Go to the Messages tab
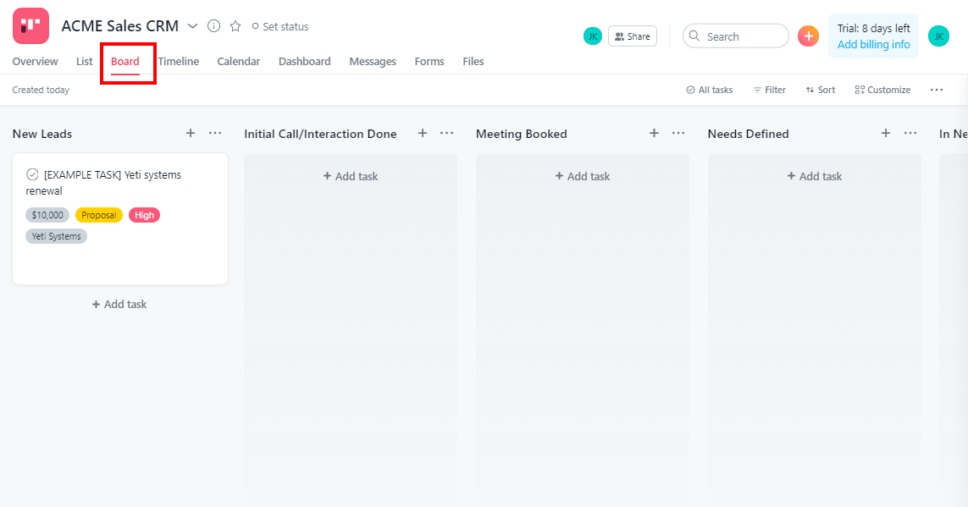Viewport: 968px width, 507px height. (x=373, y=61)
